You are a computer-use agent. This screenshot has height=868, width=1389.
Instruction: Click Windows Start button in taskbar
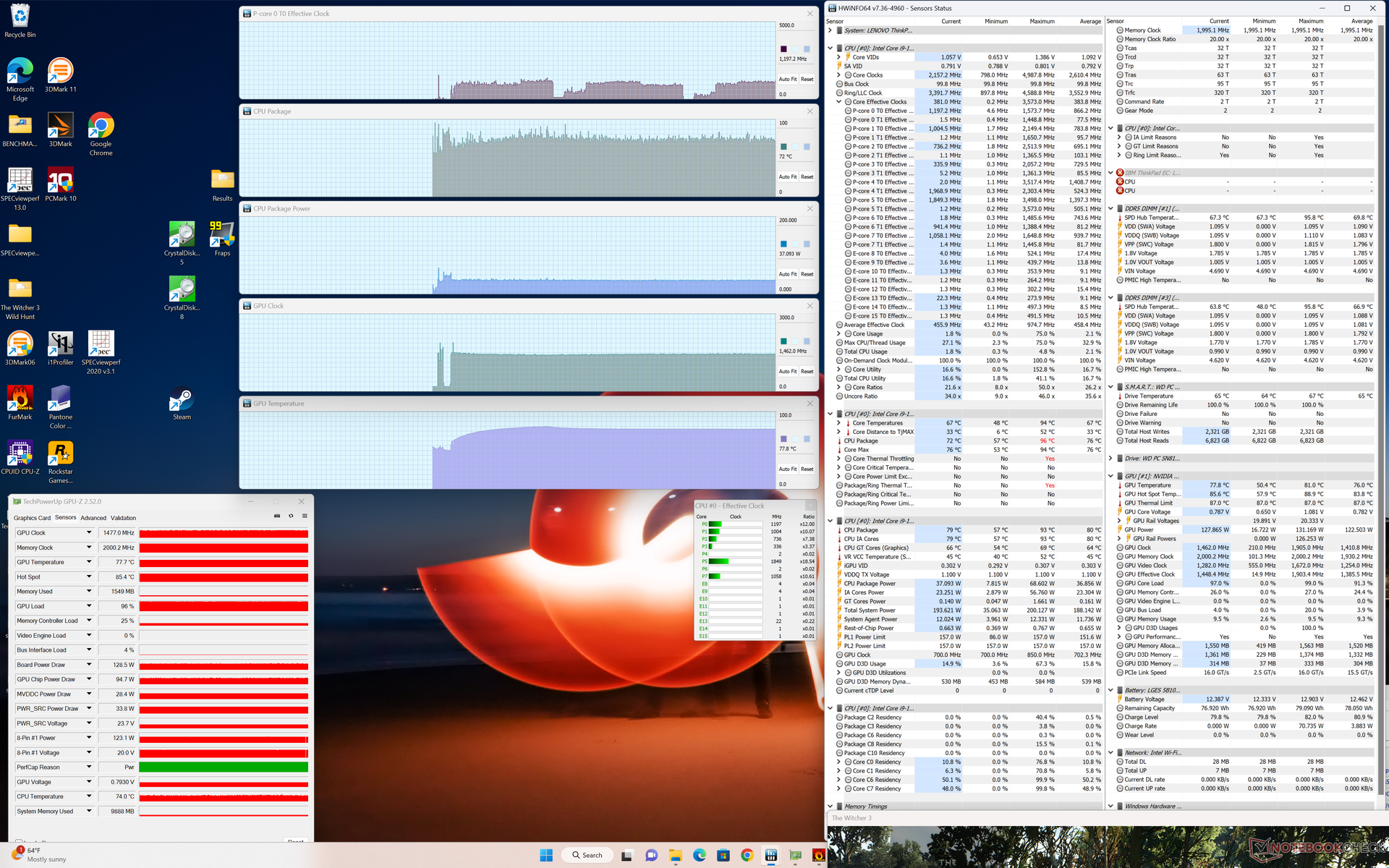click(x=546, y=855)
